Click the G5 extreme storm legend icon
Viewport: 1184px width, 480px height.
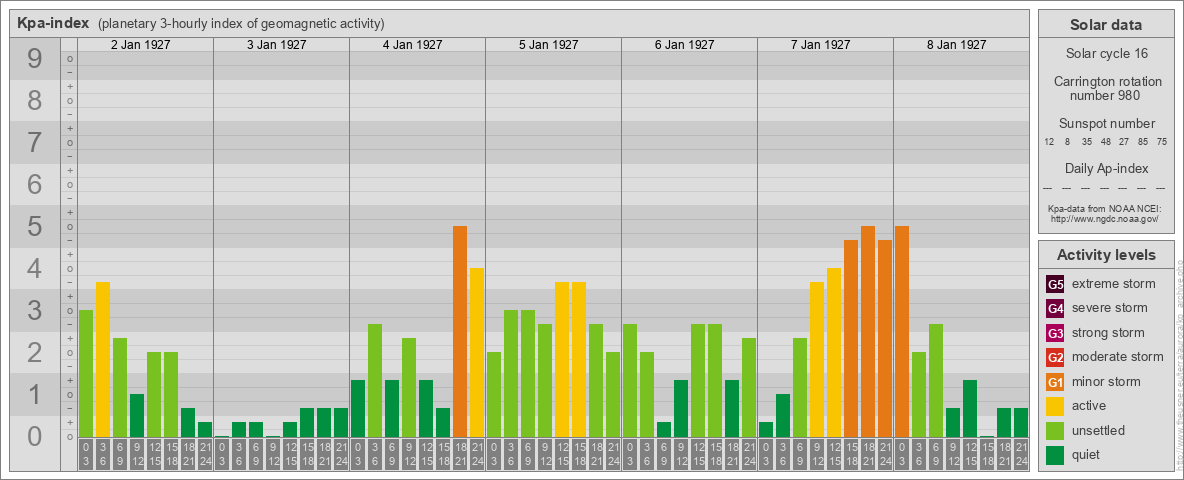[1055, 284]
